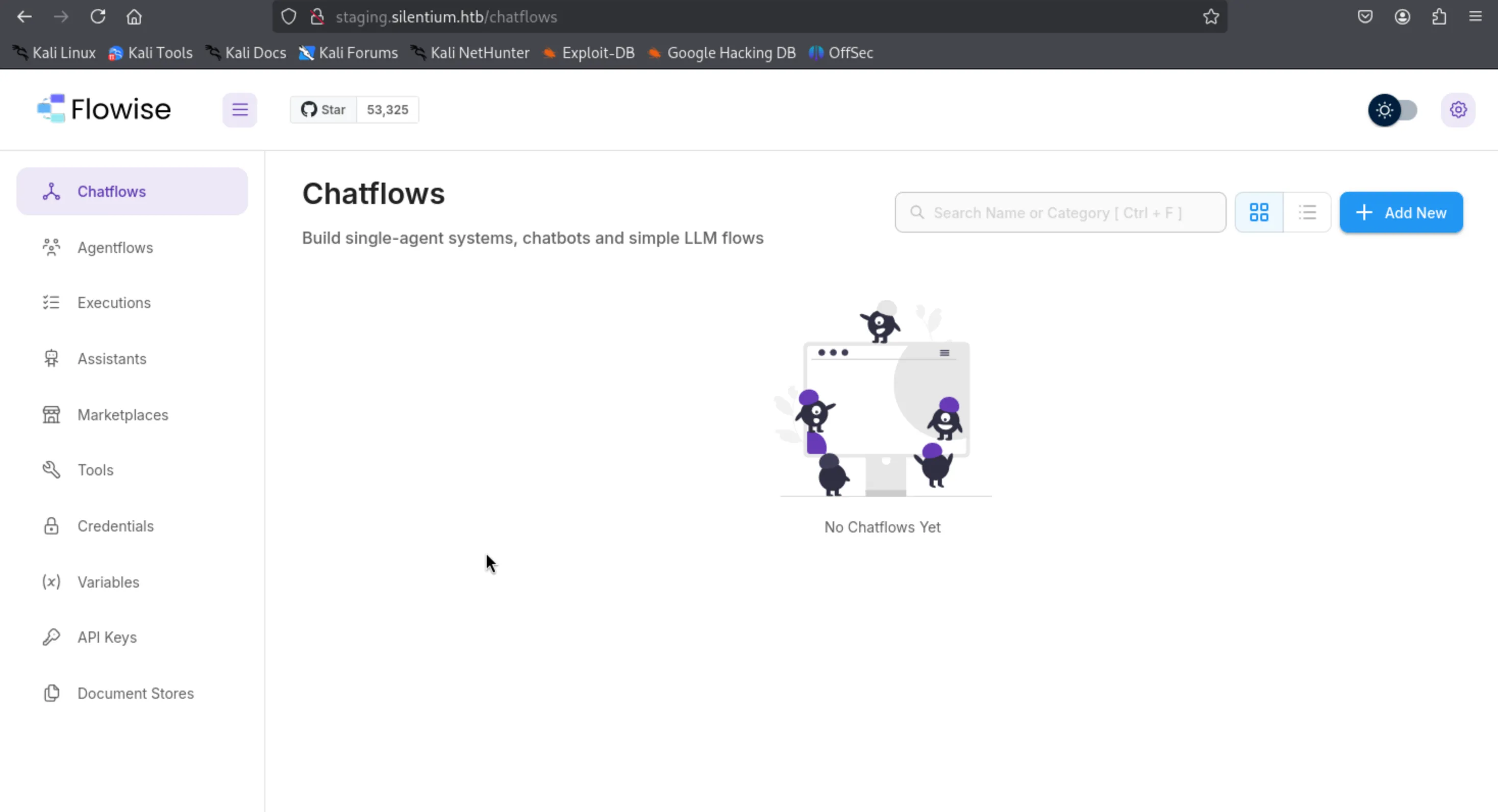Open Executions in the sidebar
This screenshot has width=1498, height=812.
[132, 303]
